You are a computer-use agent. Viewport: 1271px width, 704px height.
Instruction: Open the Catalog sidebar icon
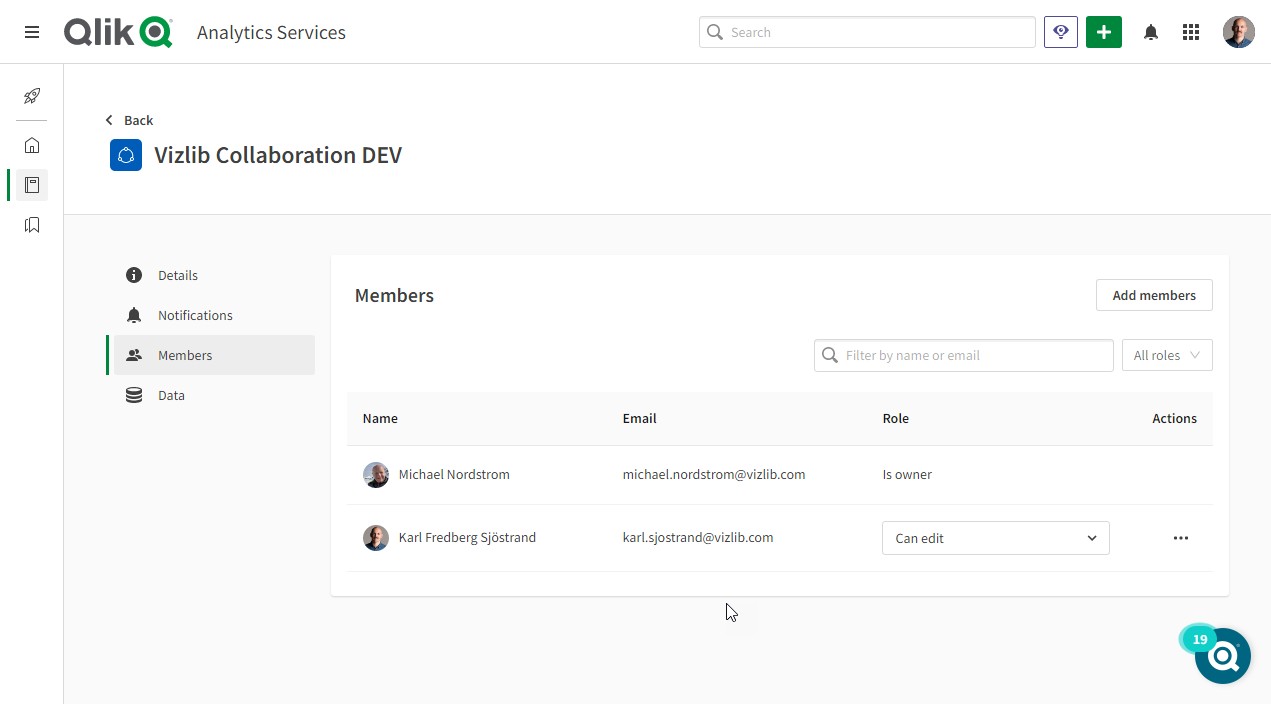click(32, 185)
